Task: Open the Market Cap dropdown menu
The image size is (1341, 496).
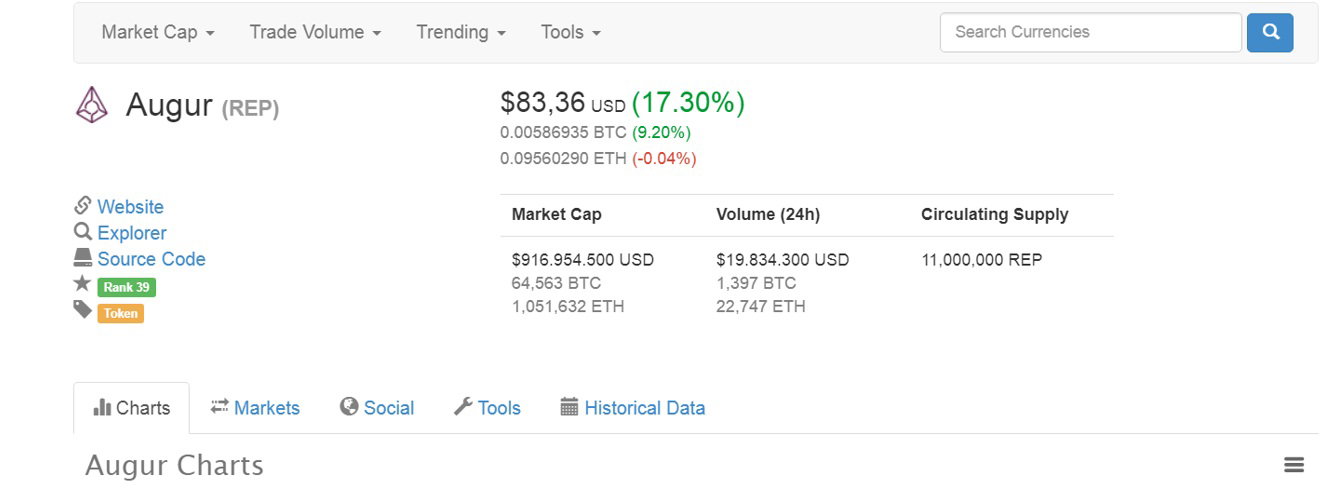Action: pos(158,32)
